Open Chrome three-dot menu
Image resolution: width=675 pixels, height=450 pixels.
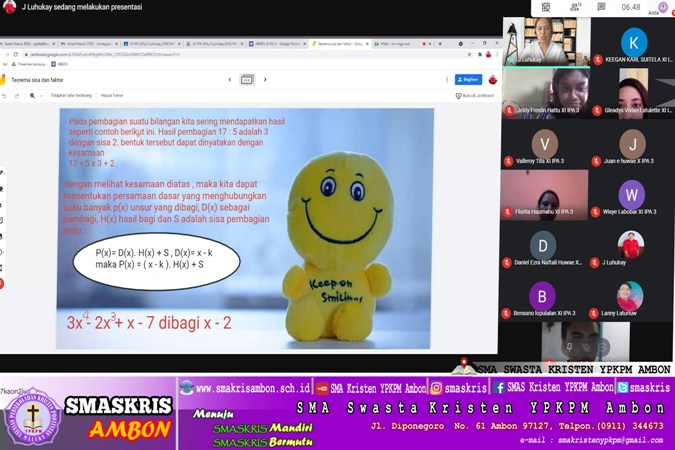pyautogui.click(x=497, y=55)
